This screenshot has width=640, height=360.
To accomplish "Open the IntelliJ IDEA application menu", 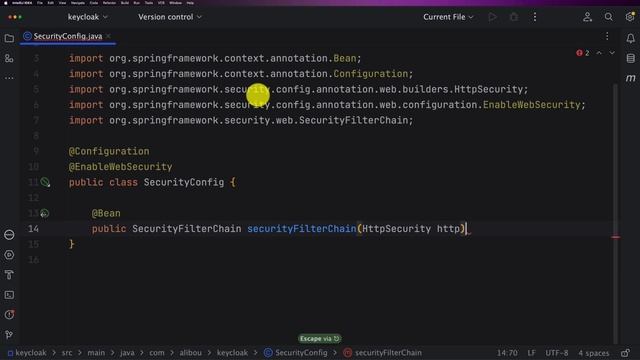I will (x=22, y=3).
